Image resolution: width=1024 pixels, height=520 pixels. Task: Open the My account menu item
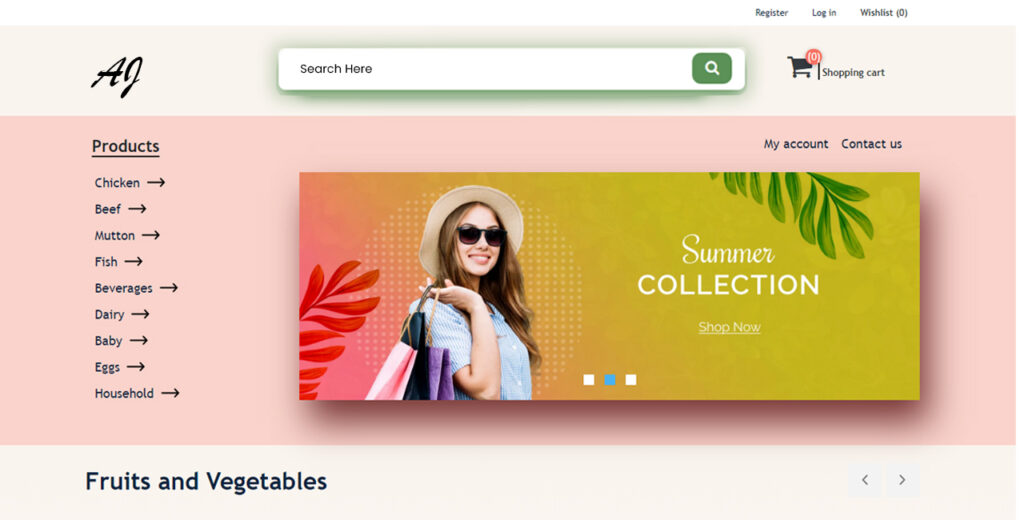click(796, 144)
